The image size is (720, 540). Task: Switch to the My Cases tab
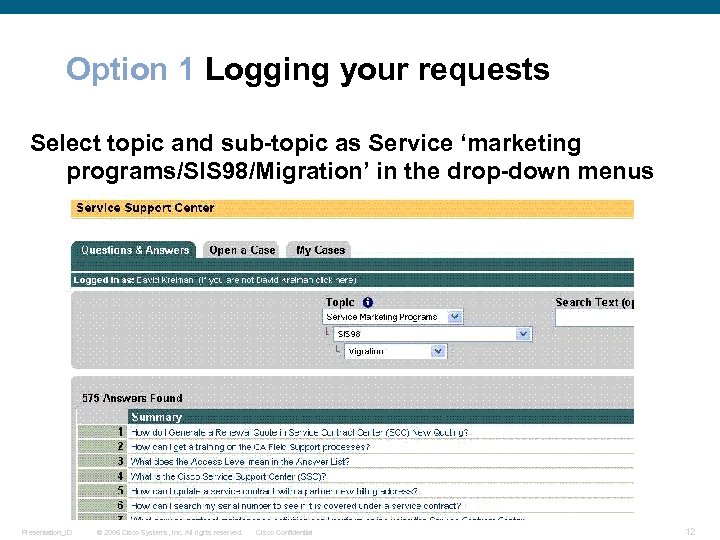coord(320,250)
